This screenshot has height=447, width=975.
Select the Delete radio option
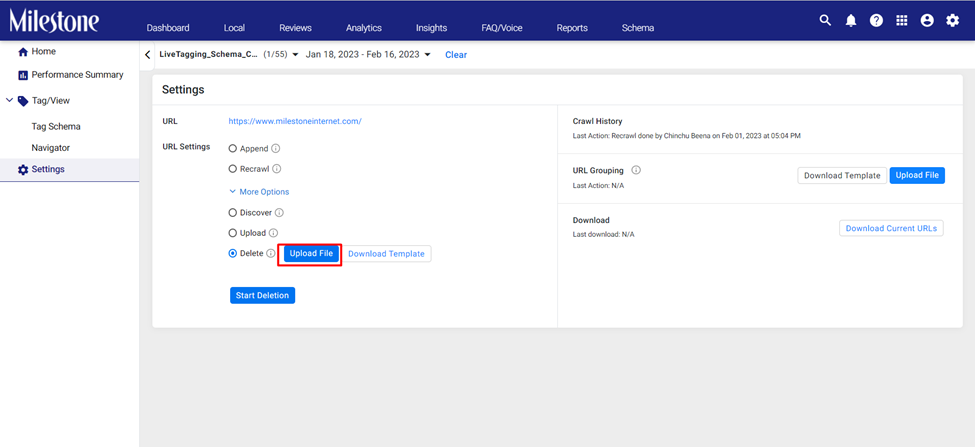(233, 254)
